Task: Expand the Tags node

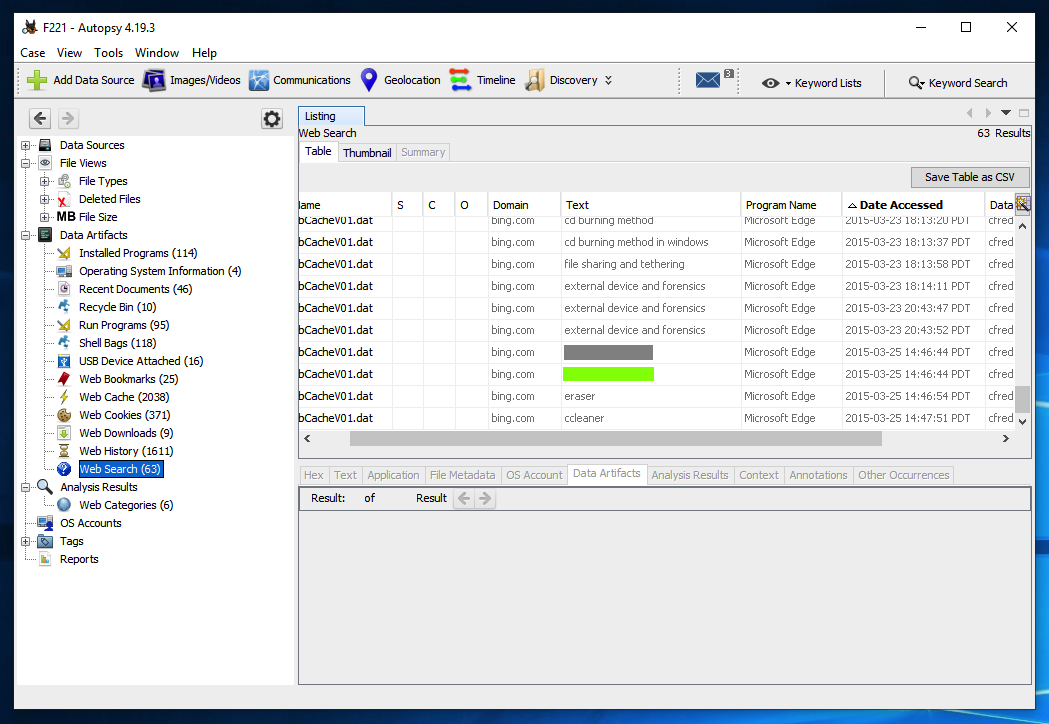Action: click(x=25, y=542)
